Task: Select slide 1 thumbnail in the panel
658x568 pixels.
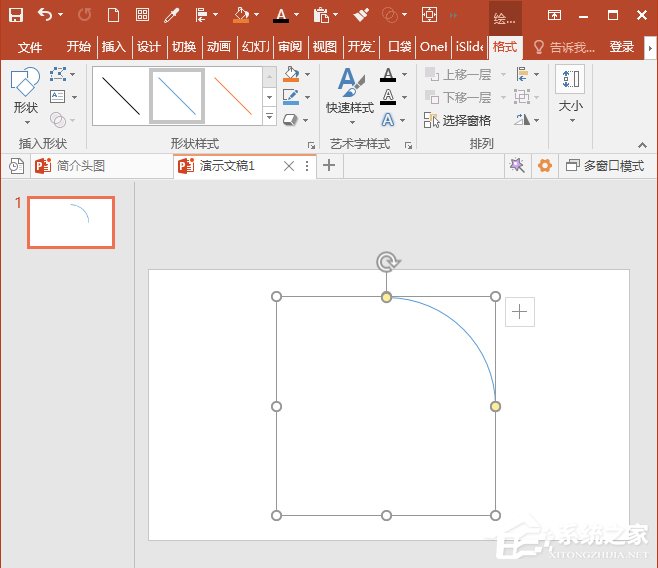Action: (x=70, y=222)
